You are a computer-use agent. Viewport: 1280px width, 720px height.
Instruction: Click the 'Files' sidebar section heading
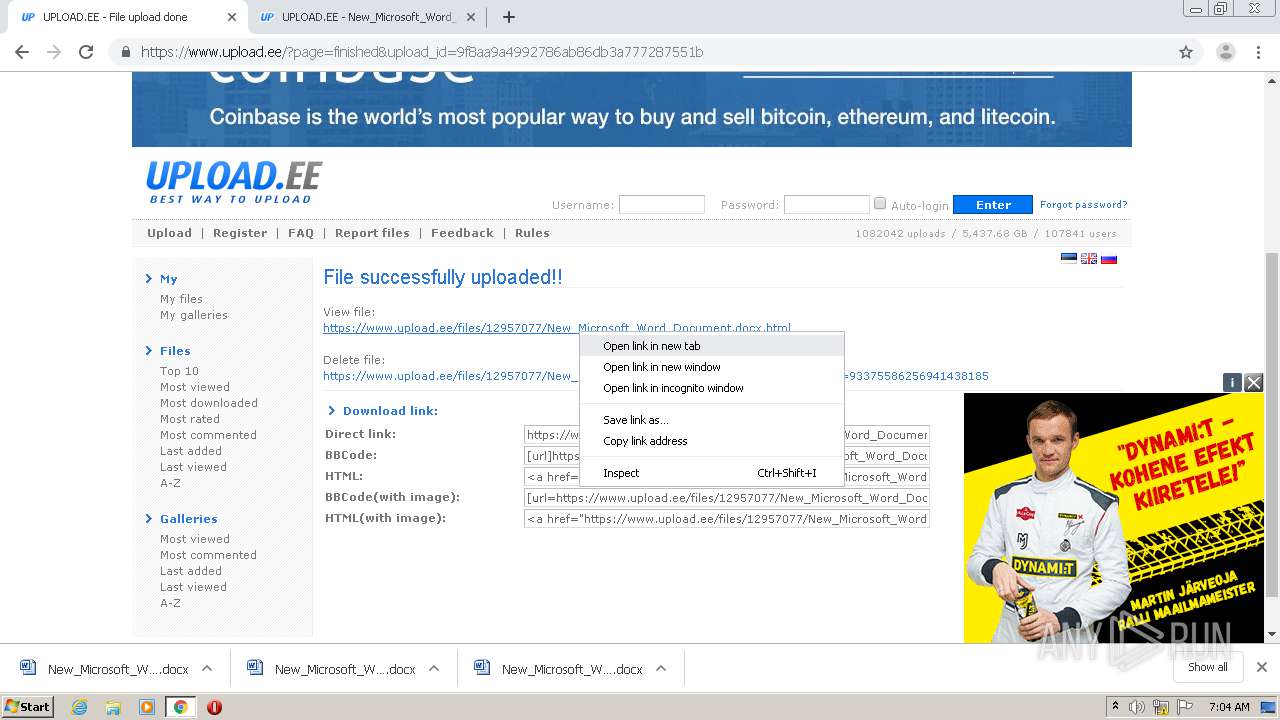[175, 351]
